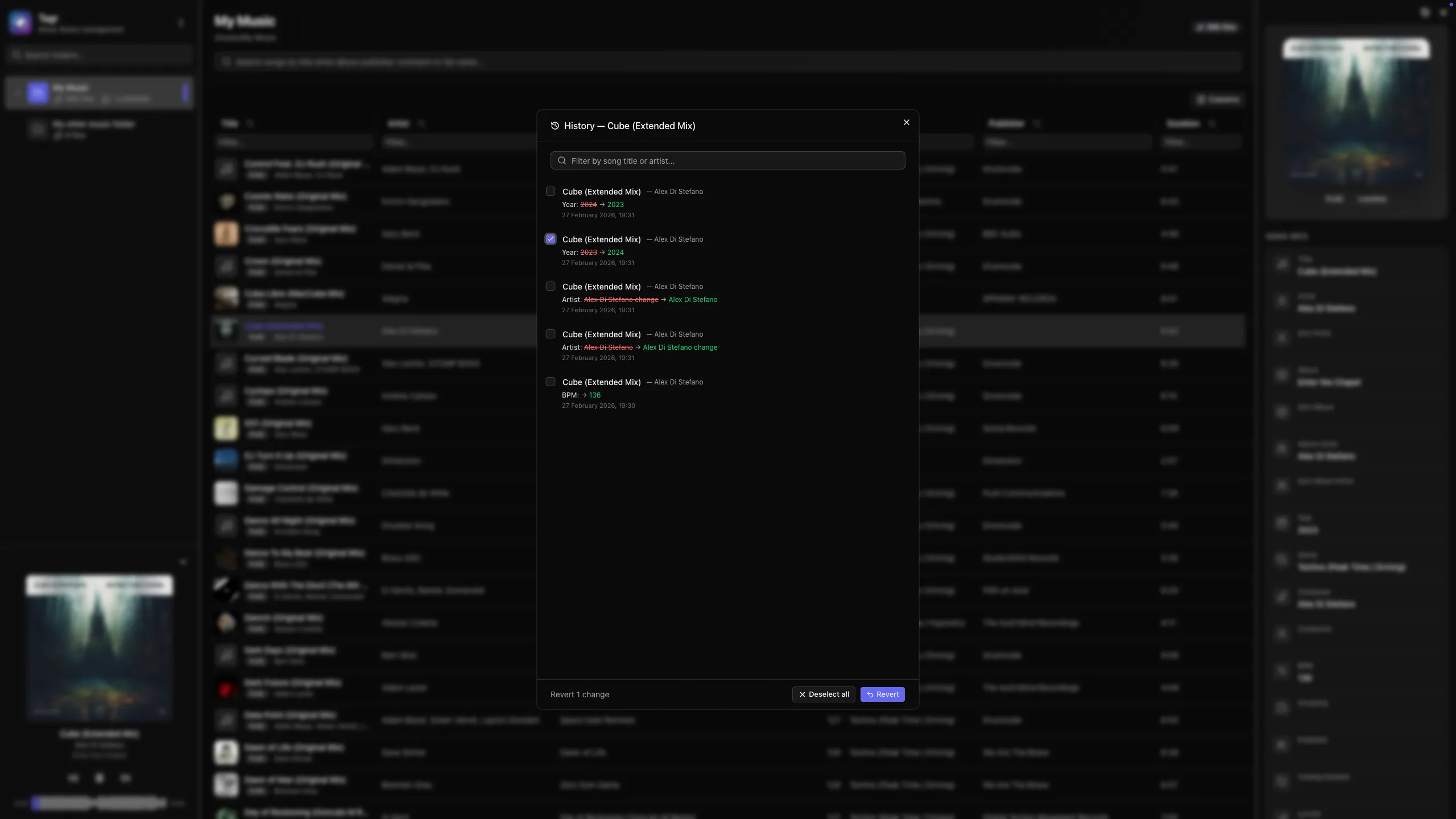The height and width of the screenshot is (819, 1456).
Task: Click the undo arrow icon inside Revert button
Action: point(870,694)
